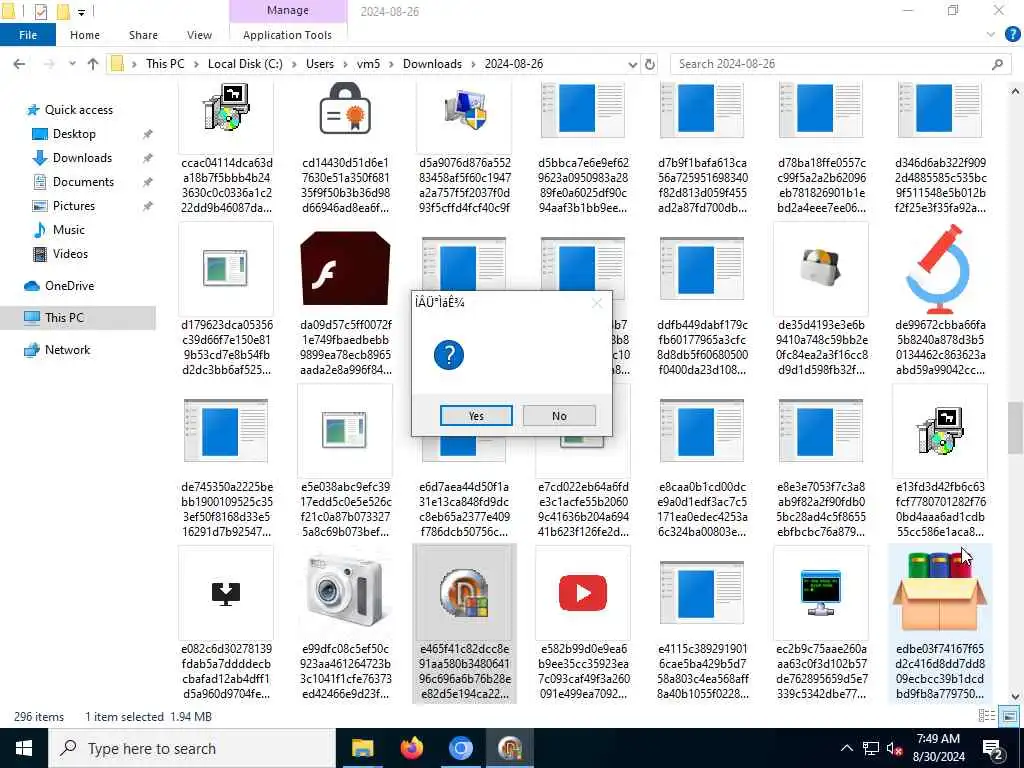Select Quick access in navigation pane
The image size is (1024, 768).
coord(79,110)
